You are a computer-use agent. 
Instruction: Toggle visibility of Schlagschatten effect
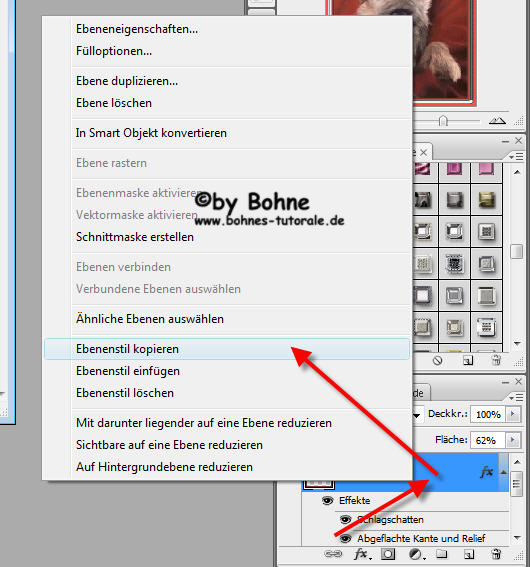(x=346, y=519)
